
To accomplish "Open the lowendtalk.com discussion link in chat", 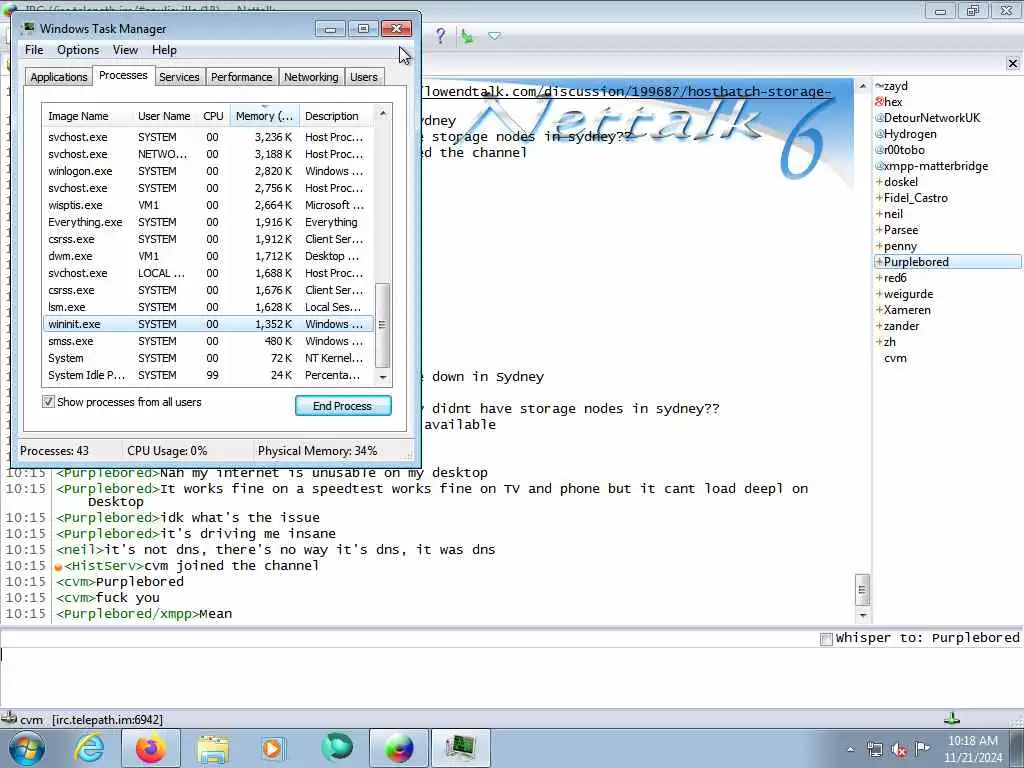I will [x=626, y=91].
